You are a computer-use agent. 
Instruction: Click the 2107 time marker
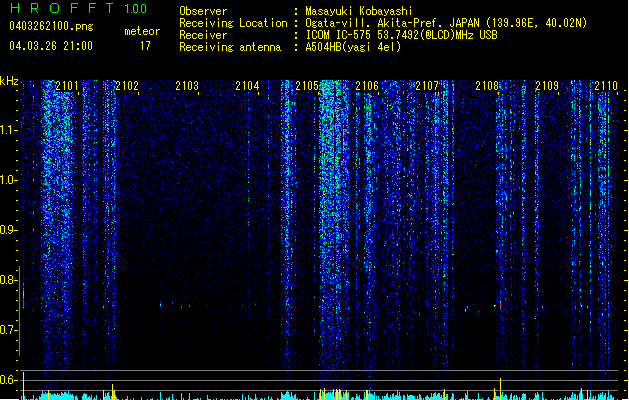pos(427,86)
